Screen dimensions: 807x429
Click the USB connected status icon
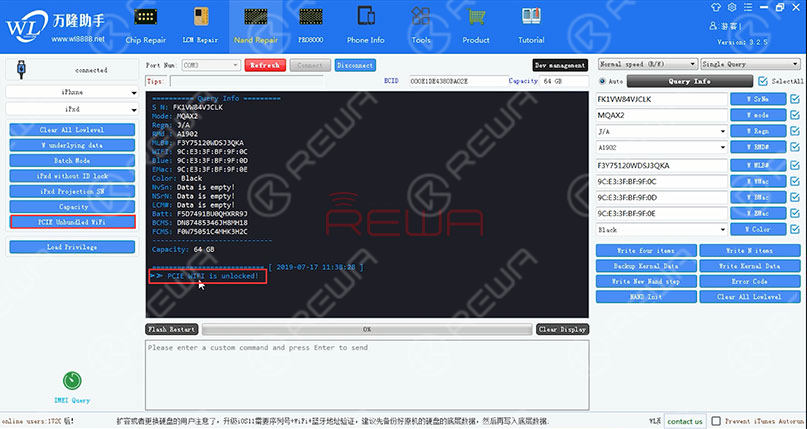point(21,69)
